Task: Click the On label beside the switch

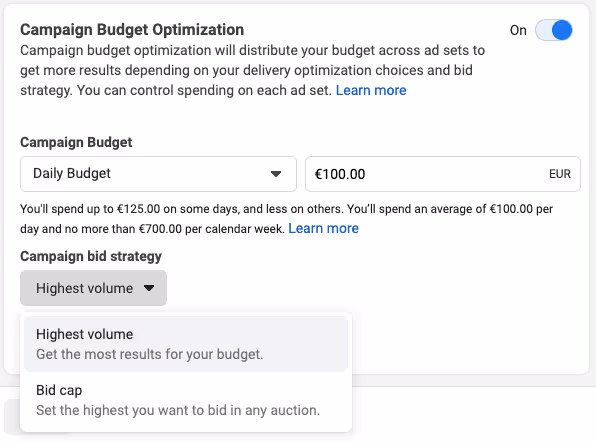Action: tap(518, 30)
